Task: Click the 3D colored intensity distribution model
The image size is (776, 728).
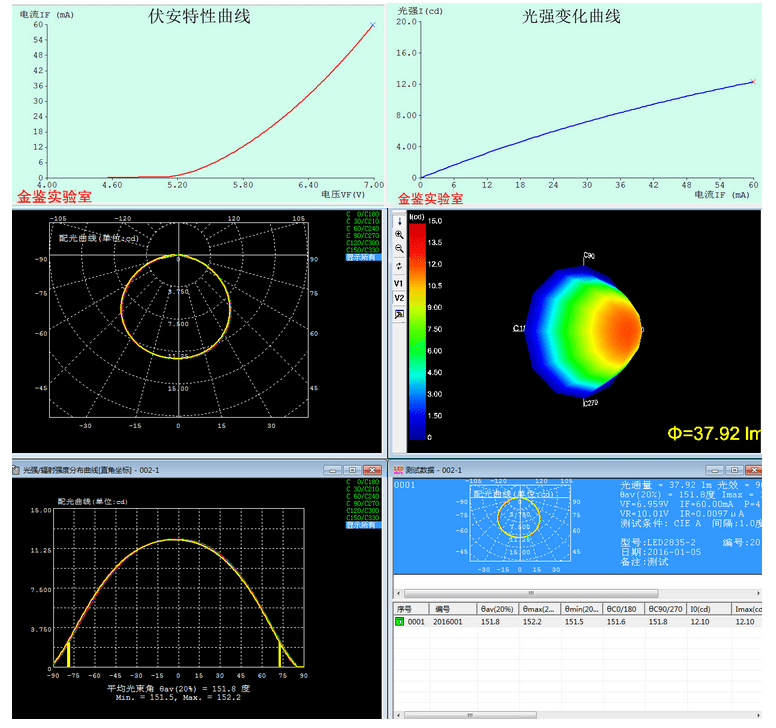Action: tap(584, 331)
